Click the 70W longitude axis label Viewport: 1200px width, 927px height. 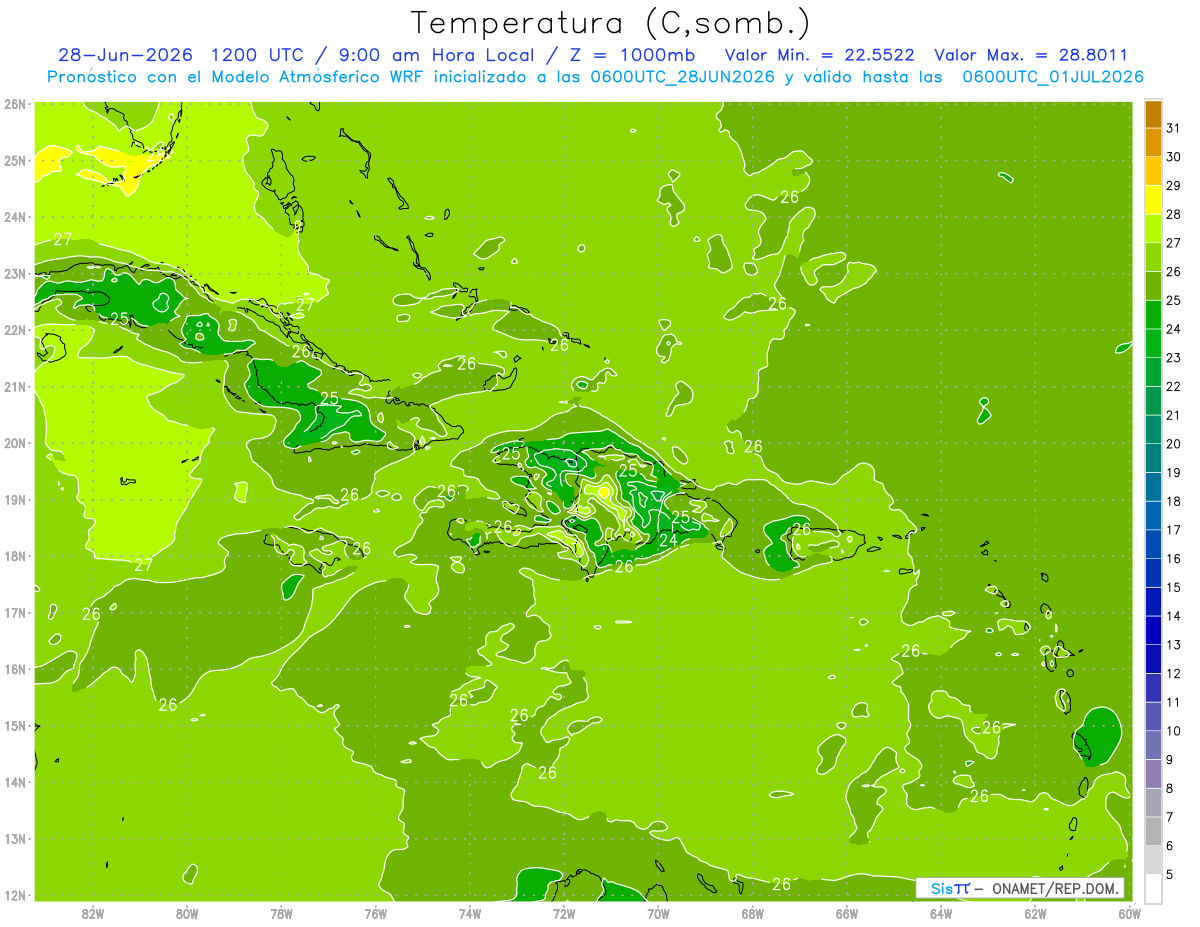point(658,912)
